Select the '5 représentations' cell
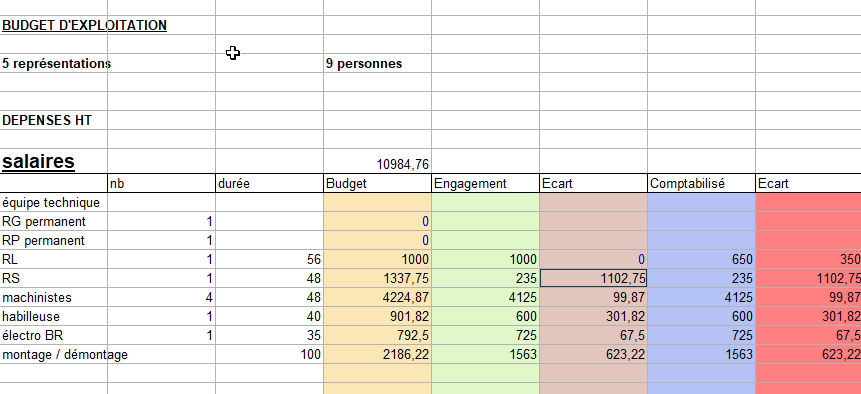 55,63
